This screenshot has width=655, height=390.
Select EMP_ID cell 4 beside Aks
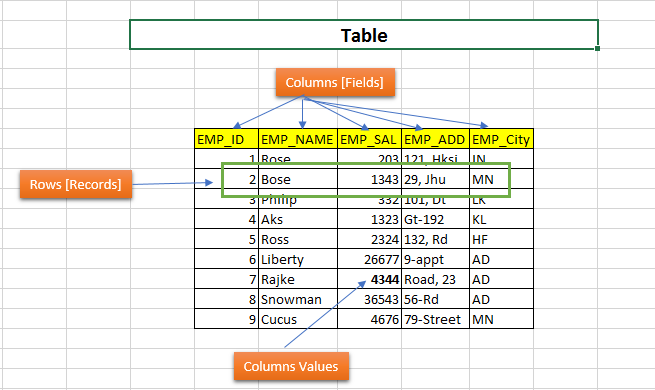(x=226, y=219)
